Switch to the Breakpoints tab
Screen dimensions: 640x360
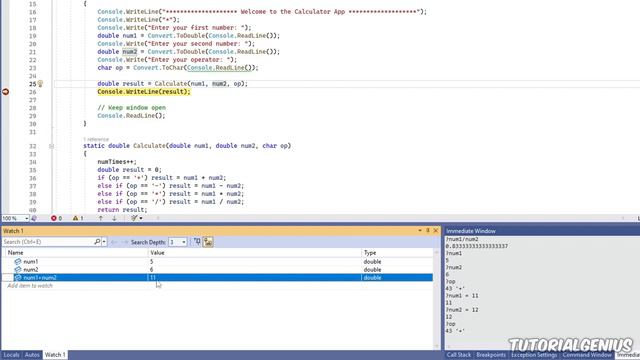point(491,355)
